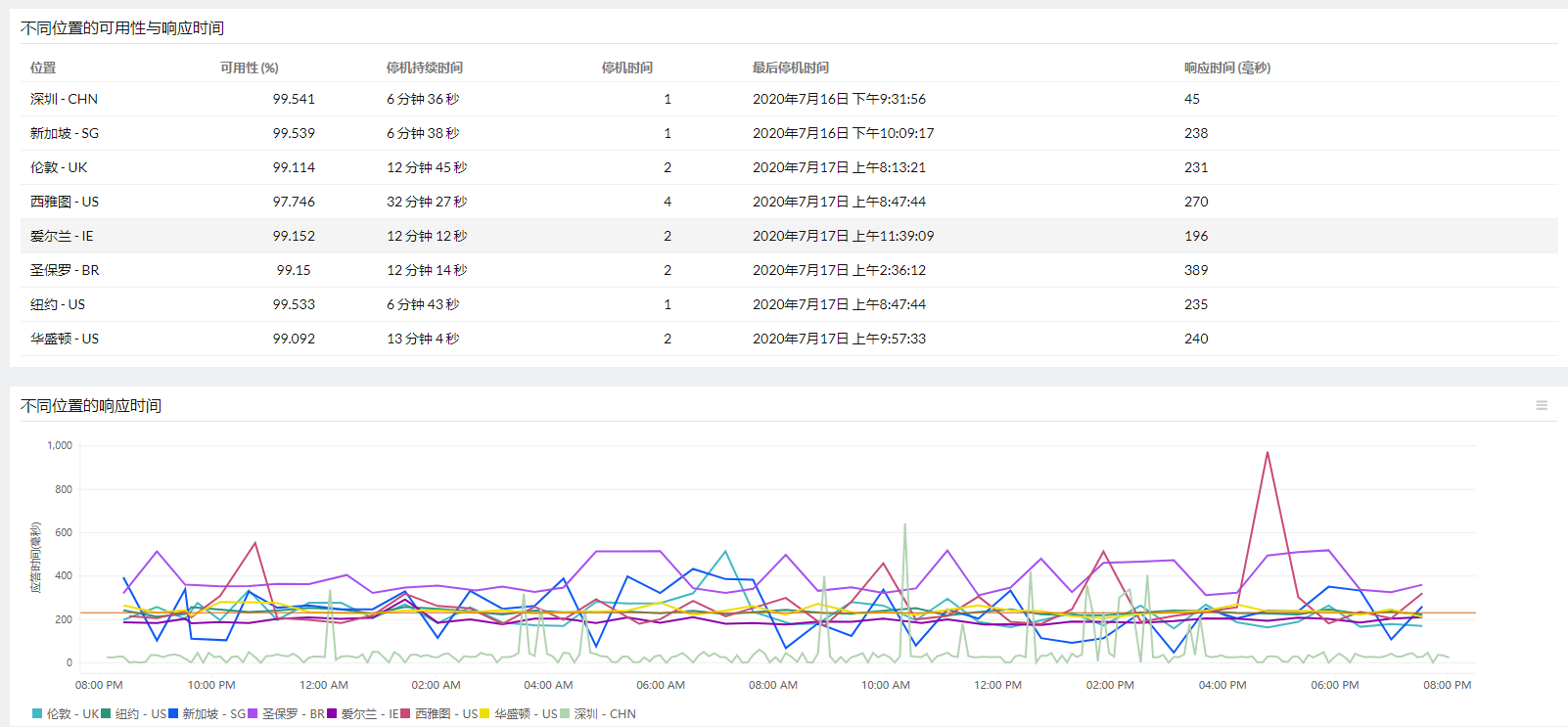
Task: Click last downtime 2020年7月16日 下午9:31:56
Action: click(x=839, y=99)
